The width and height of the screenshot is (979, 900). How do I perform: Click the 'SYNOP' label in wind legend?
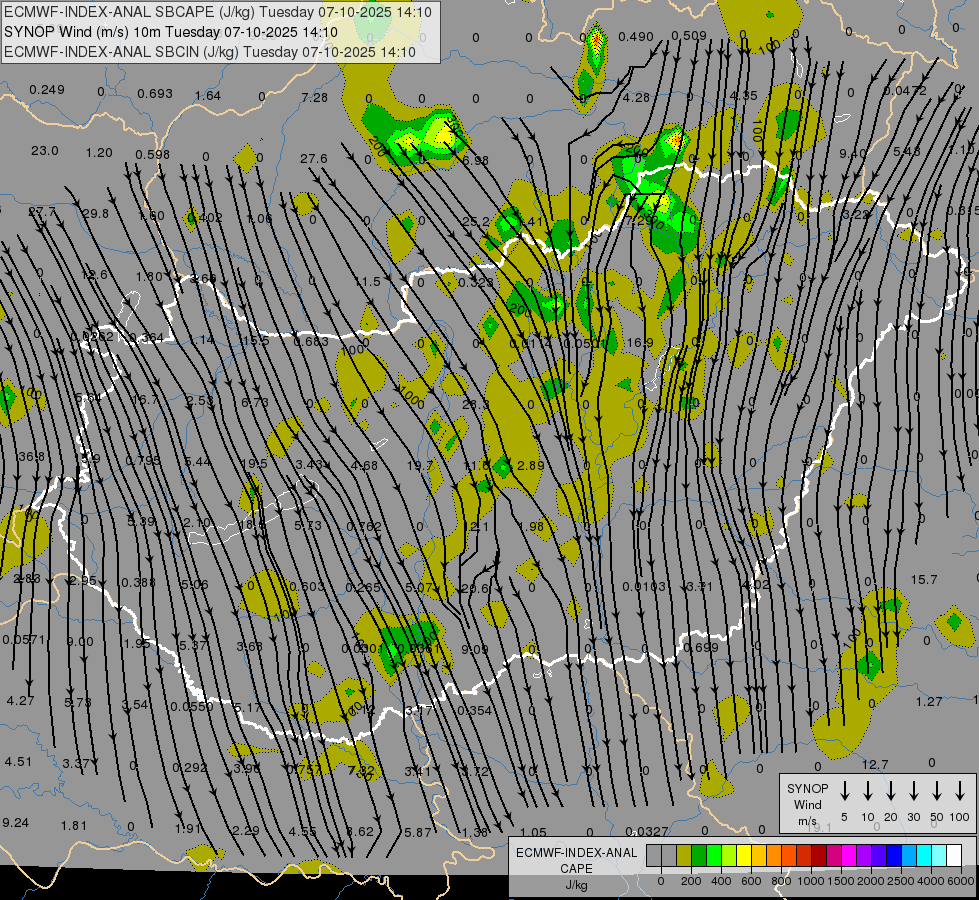[807, 788]
